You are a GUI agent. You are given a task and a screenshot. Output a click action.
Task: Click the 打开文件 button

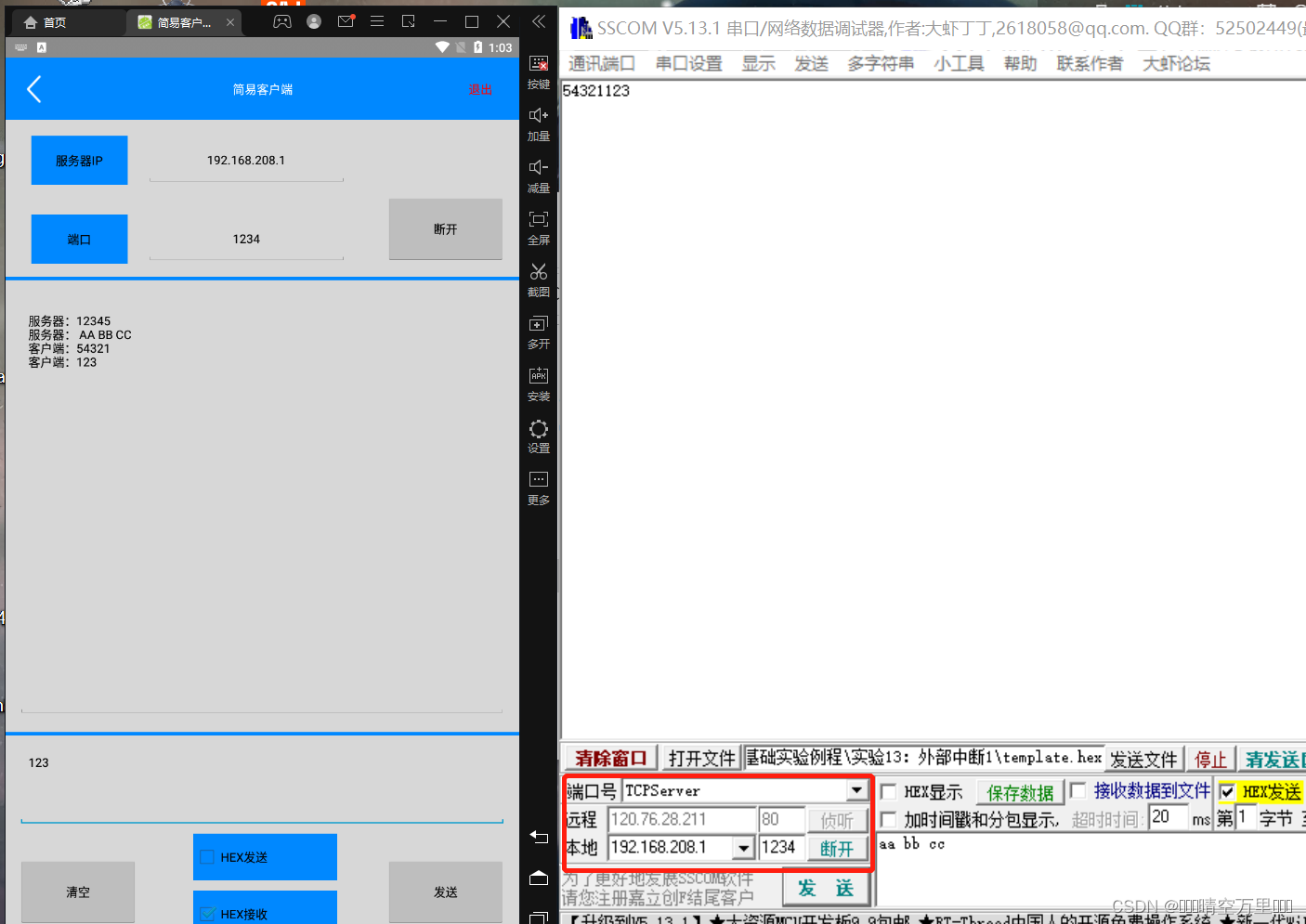tap(701, 759)
